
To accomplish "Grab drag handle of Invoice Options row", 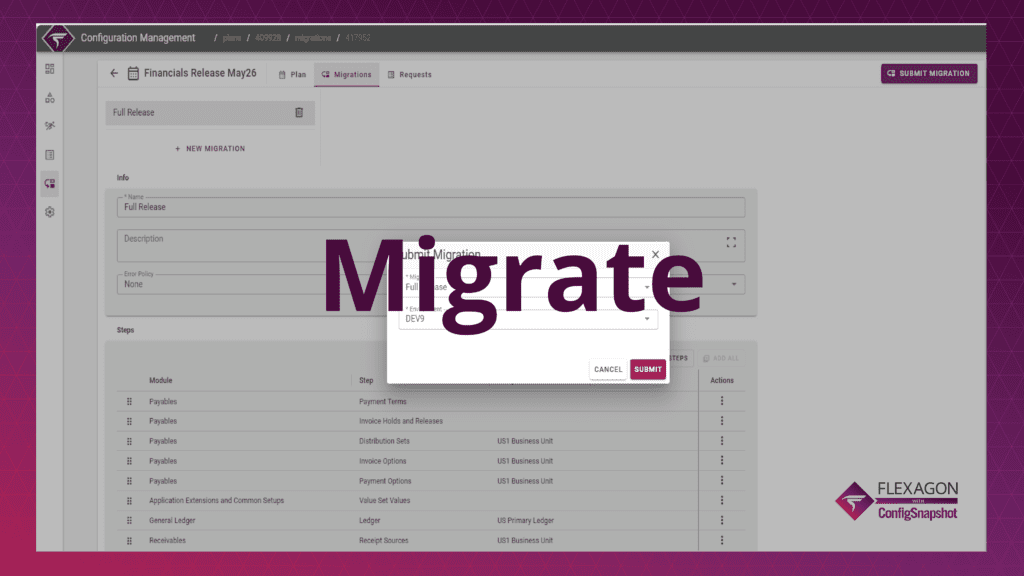I will pyautogui.click(x=129, y=461).
